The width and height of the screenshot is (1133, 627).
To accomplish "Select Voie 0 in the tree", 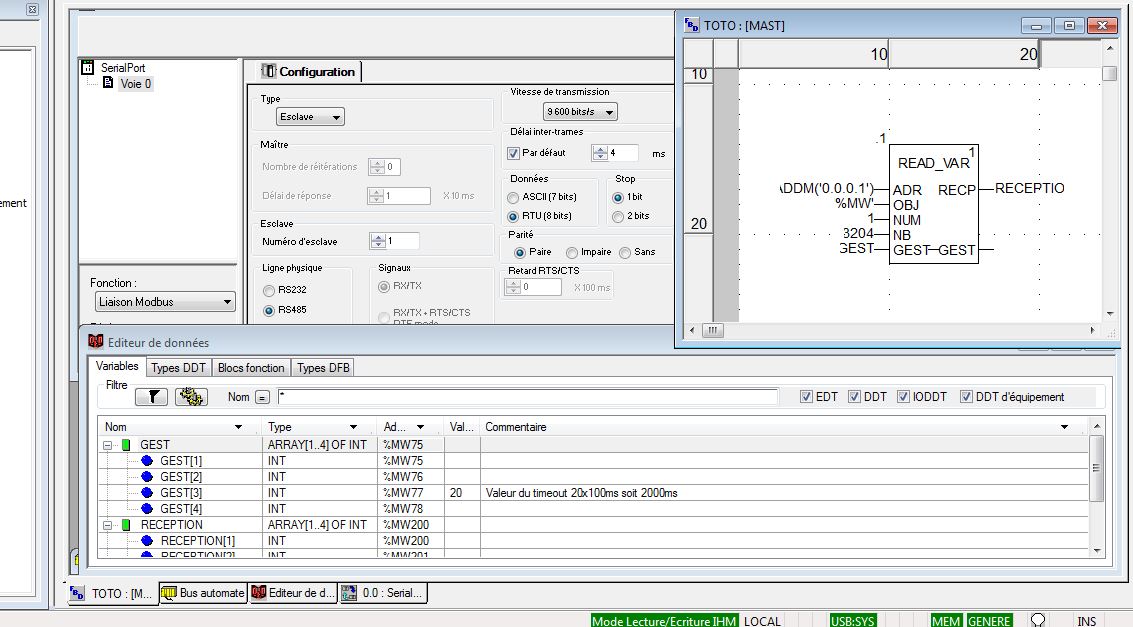I will pyautogui.click(x=135, y=84).
